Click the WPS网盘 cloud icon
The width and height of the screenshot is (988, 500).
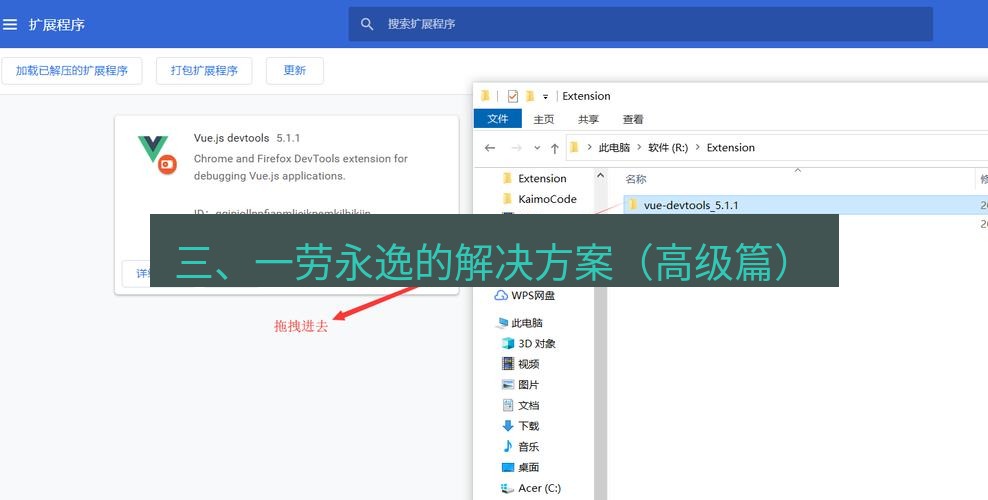click(x=501, y=295)
